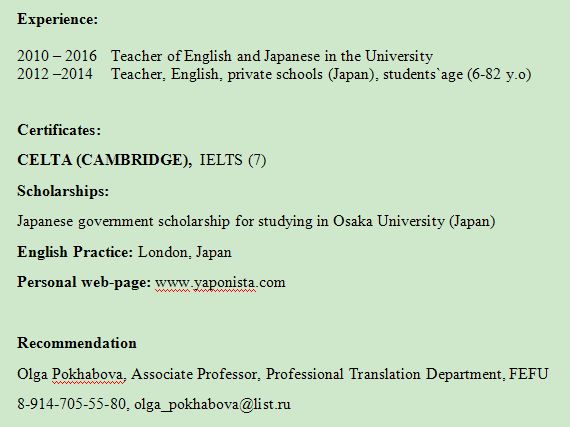The height and width of the screenshot is (427, 570).
Task: Click the word University in first experience line
Action: click(x=399, y=56)
